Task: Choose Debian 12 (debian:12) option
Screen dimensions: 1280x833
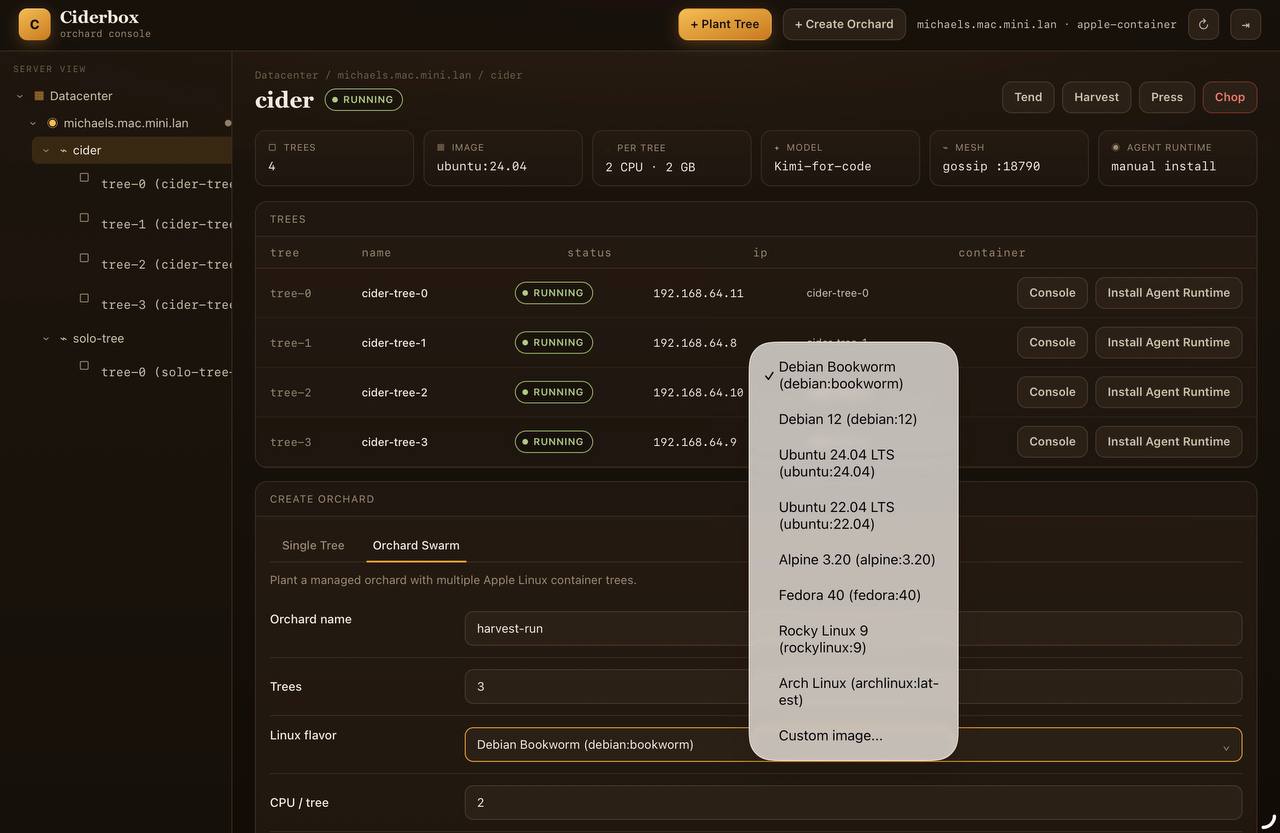Action: (853, 419)
